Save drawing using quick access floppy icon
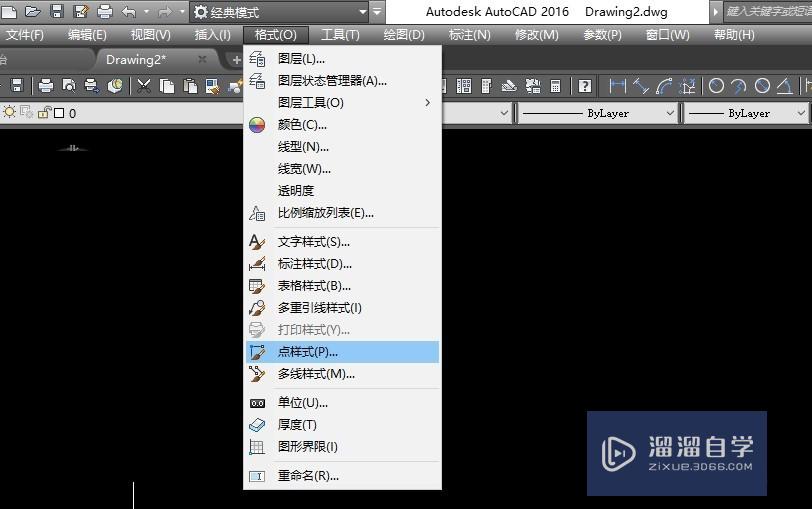 [57, 11]
